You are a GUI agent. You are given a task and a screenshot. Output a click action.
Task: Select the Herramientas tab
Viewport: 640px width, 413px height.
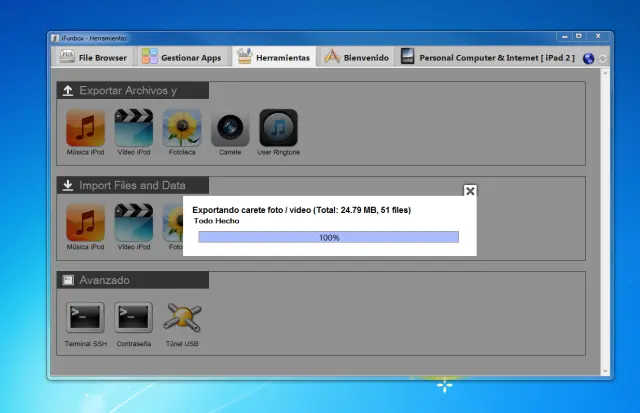pyautogui.click(x=273, y=58)
